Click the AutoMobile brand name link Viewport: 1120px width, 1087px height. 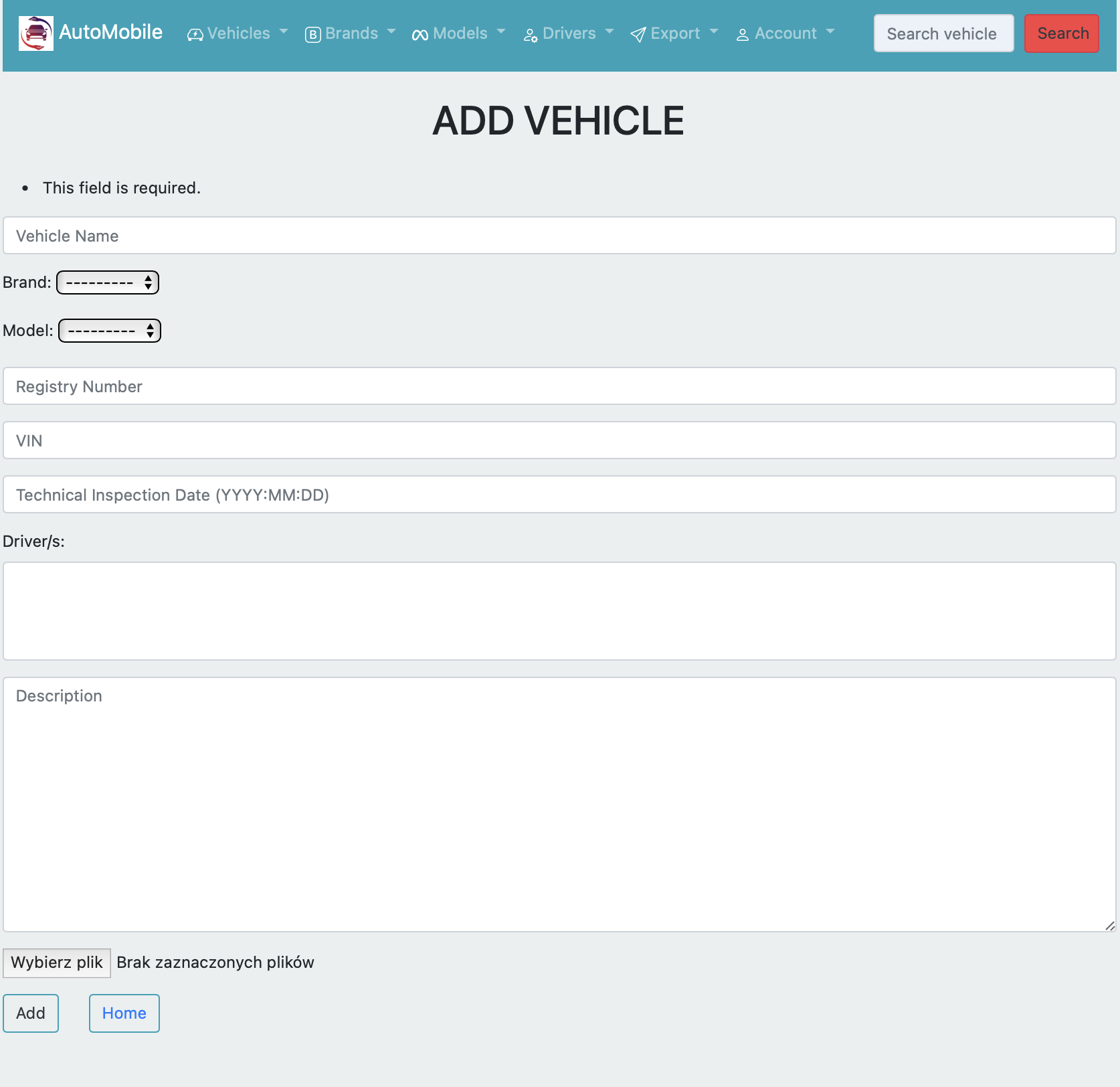click(x=110, y=32)
